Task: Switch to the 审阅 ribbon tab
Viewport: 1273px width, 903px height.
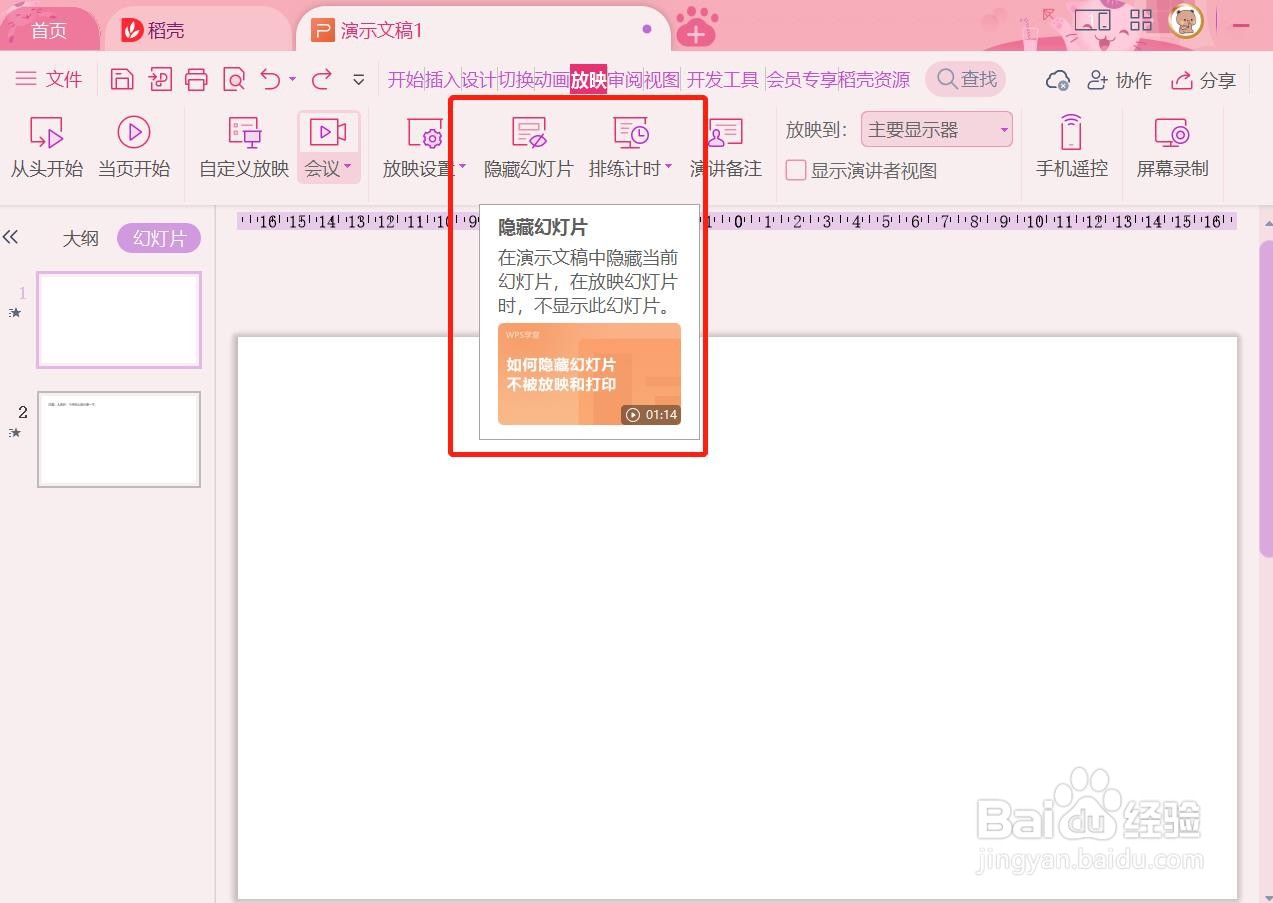Action: 626,80
